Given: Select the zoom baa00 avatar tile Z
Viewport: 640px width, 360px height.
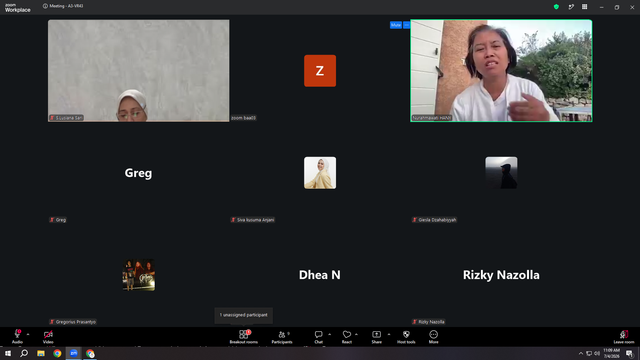Looking at the screenshot, I should [320, 71].
